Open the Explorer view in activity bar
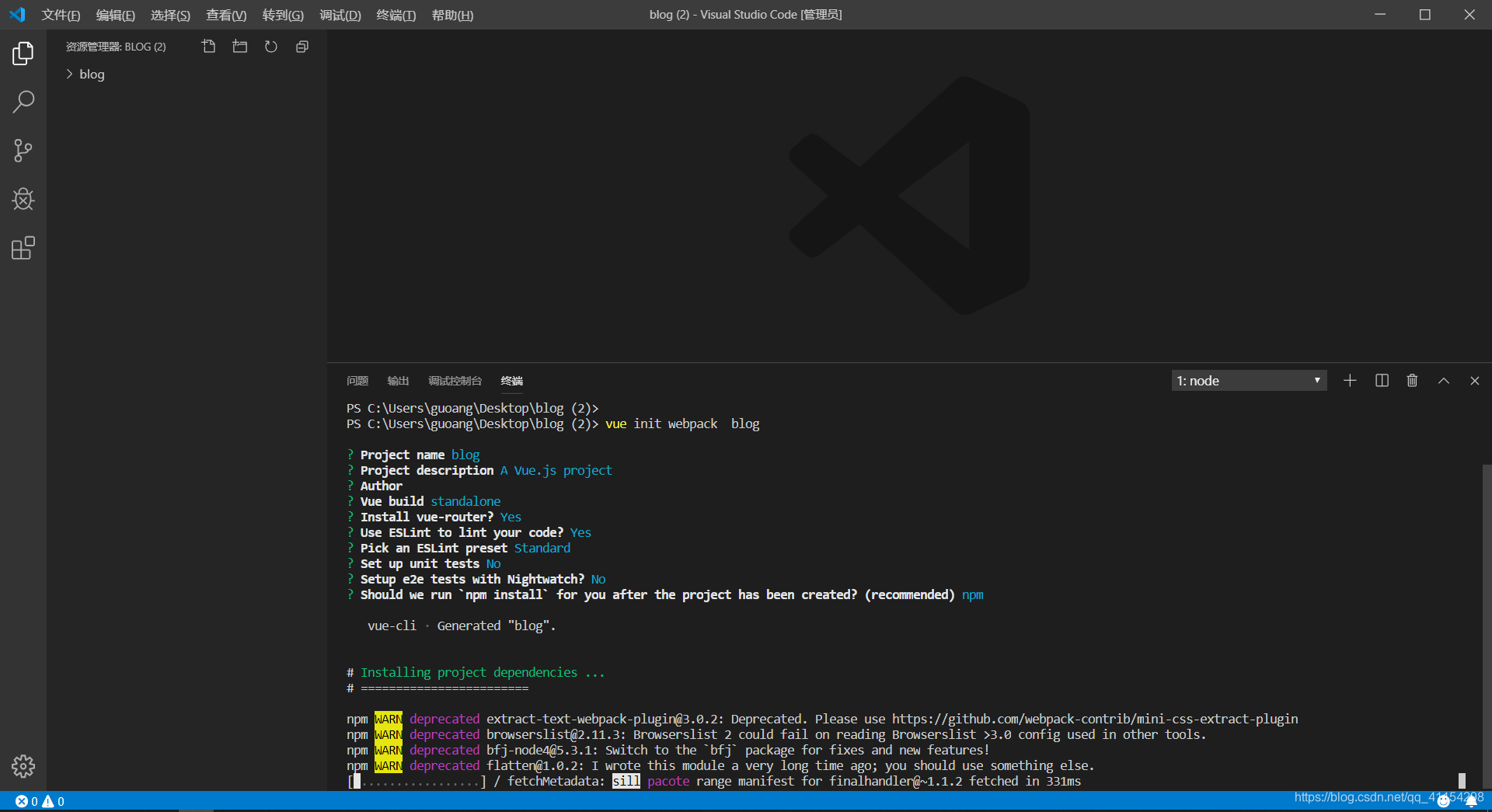 (x=23, y=54)
